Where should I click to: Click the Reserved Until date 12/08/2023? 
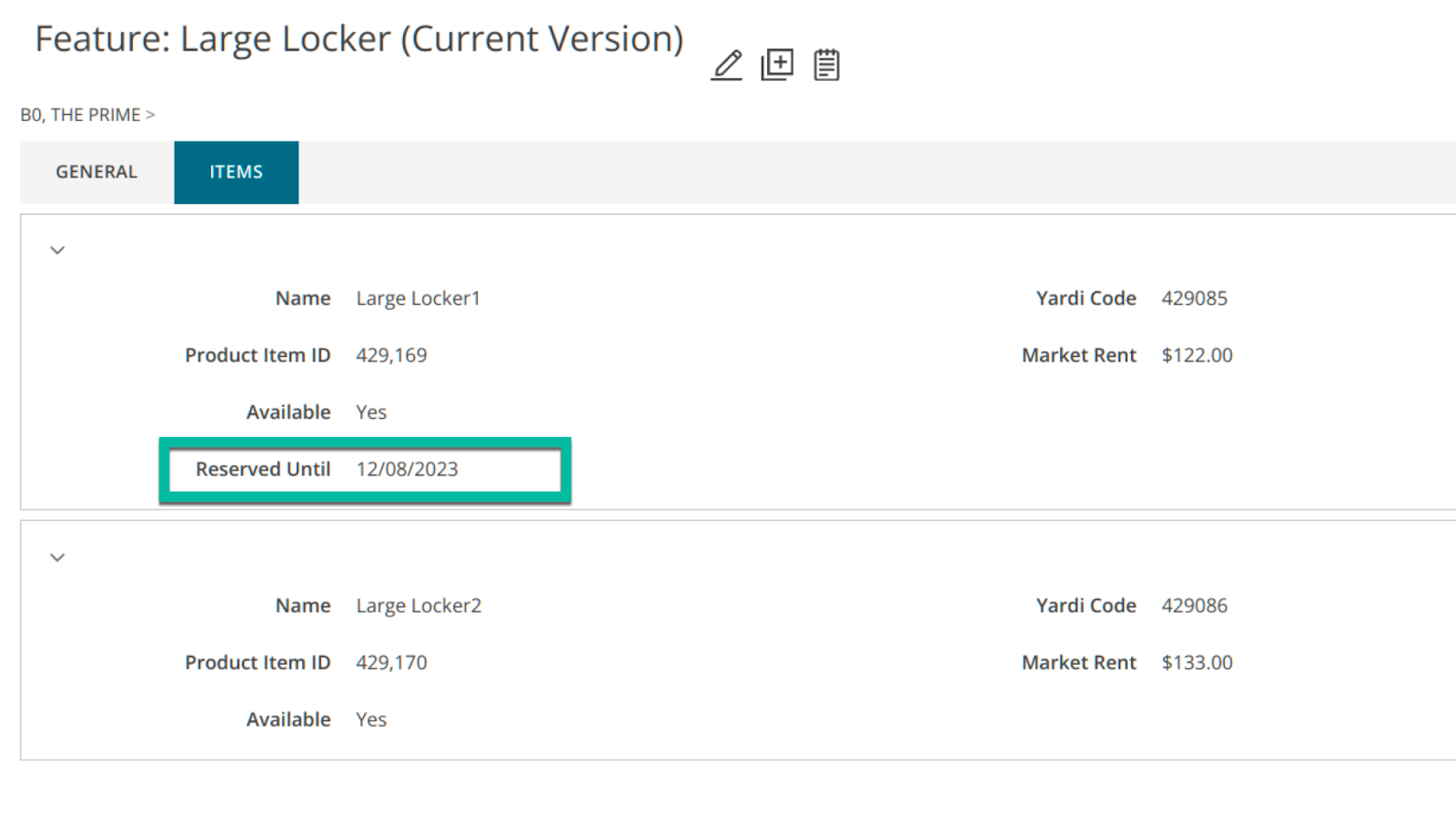coord(407,469)
